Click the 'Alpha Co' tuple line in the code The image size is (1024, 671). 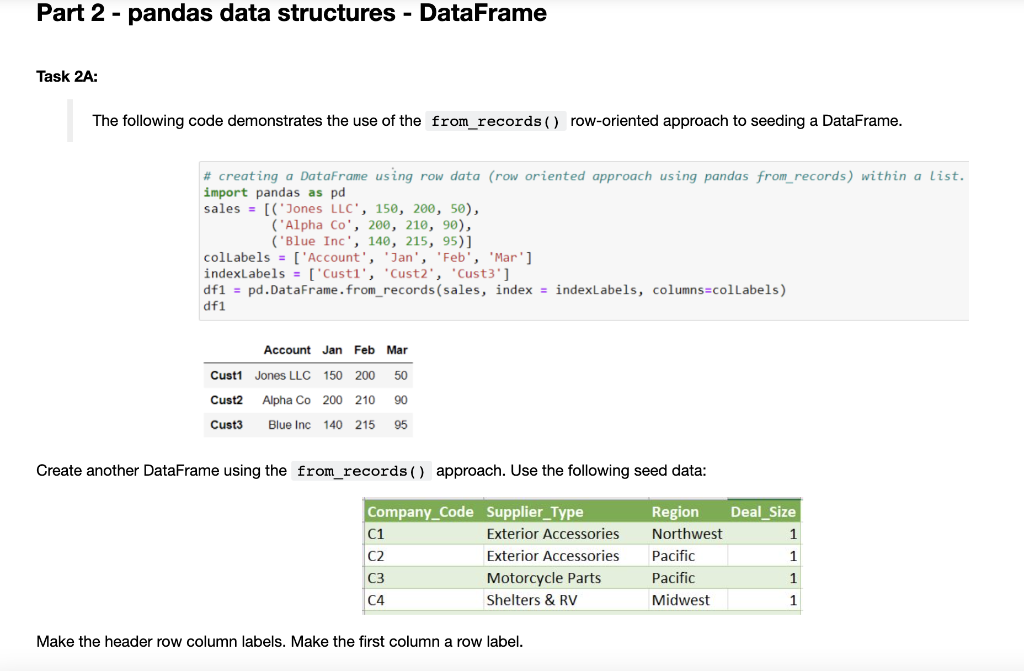(x=371, y=225)
